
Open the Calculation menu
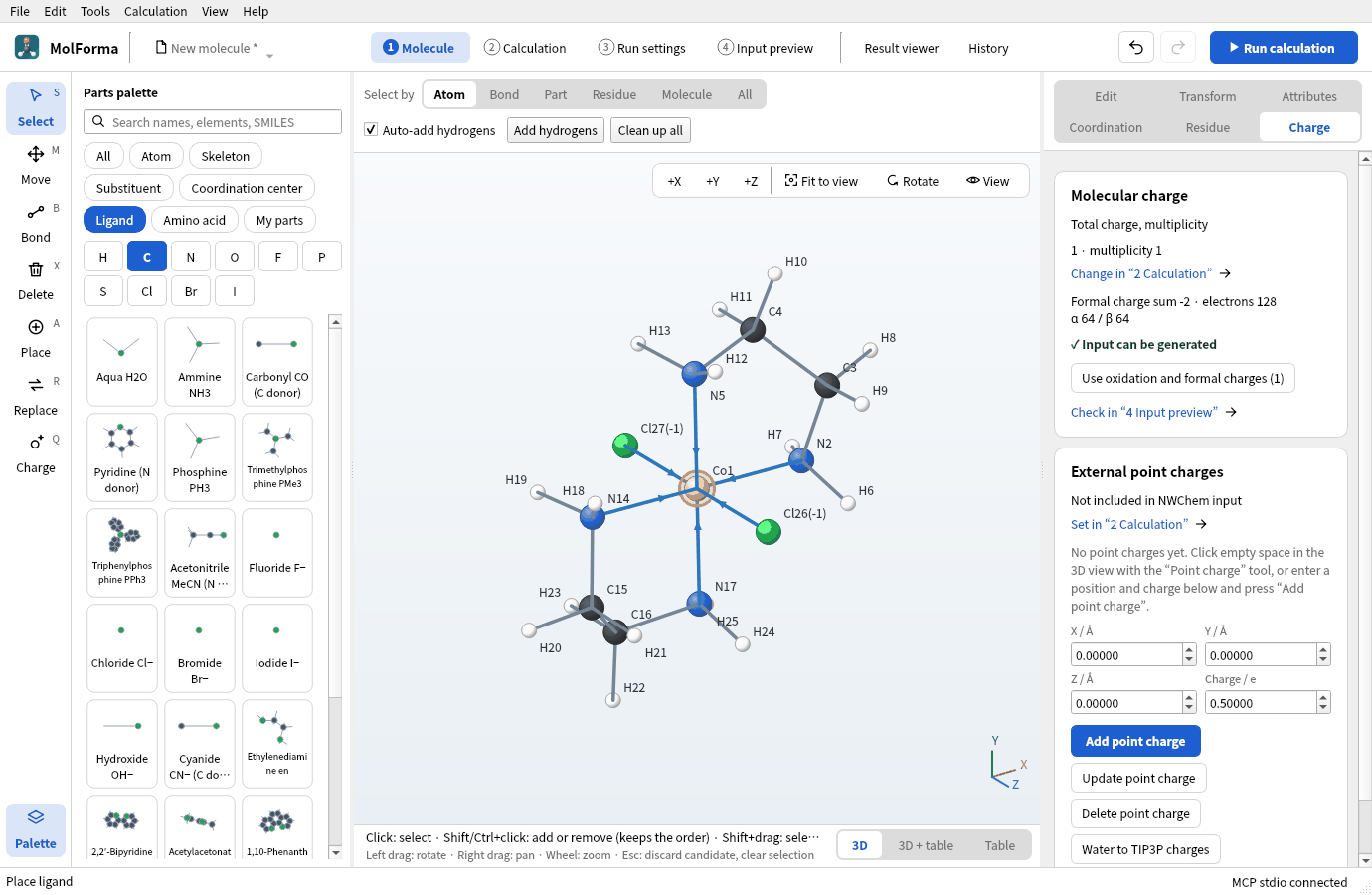155,11
